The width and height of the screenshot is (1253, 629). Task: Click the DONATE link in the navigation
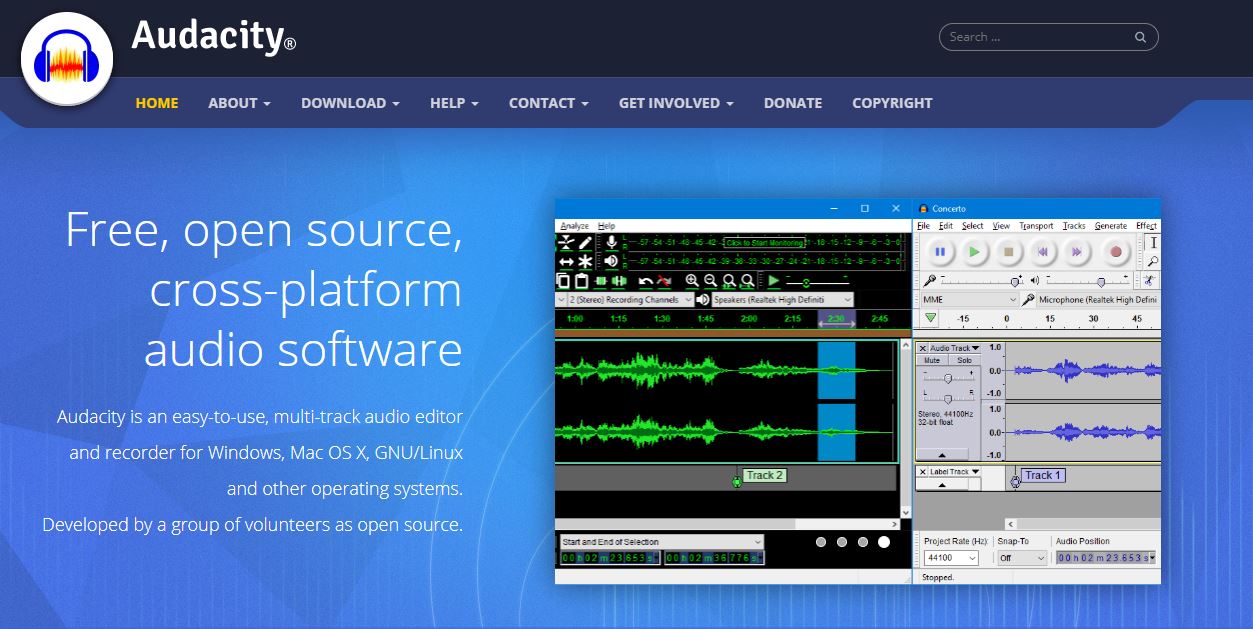pos(793,103)
